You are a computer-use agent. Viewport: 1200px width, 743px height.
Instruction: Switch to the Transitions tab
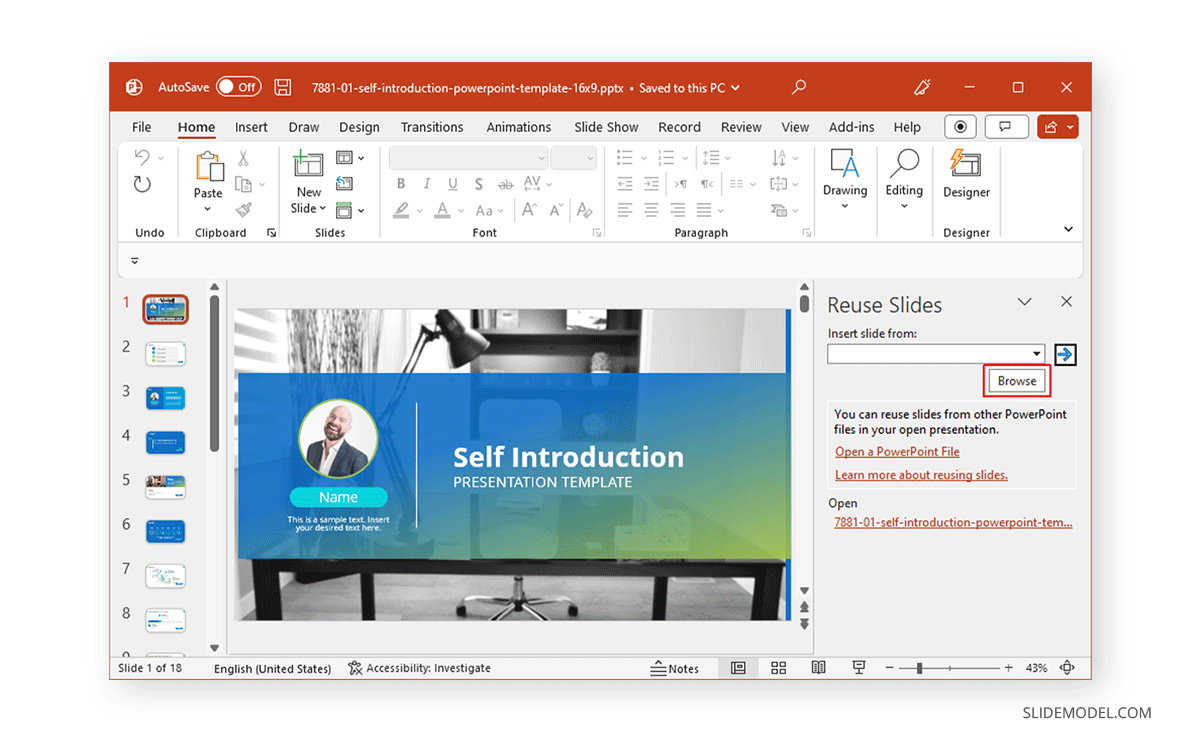(432, 127)
